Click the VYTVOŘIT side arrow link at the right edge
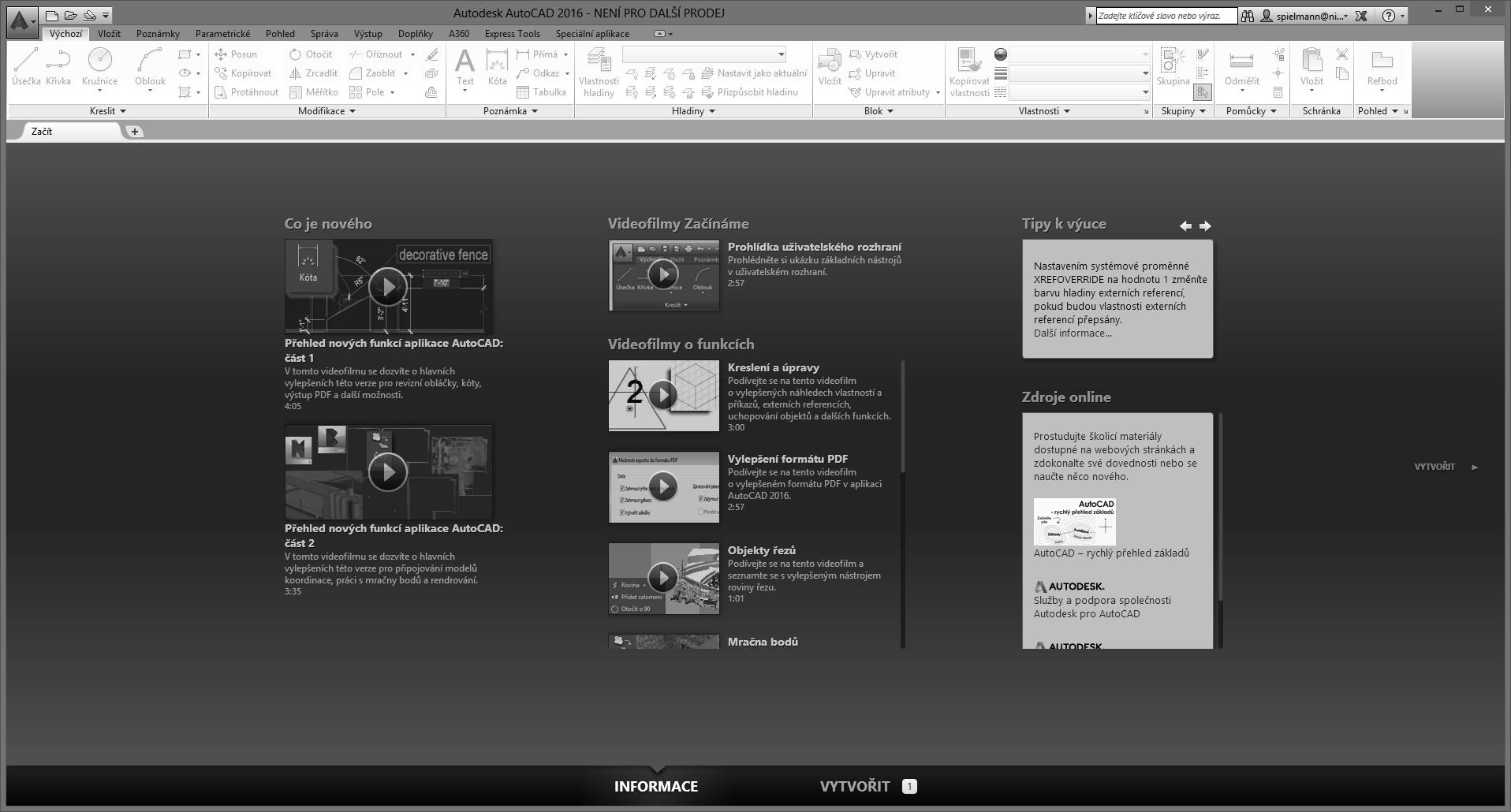Screen dimensions: 1511x812 pyautogui.click(x=1446, y=467)
